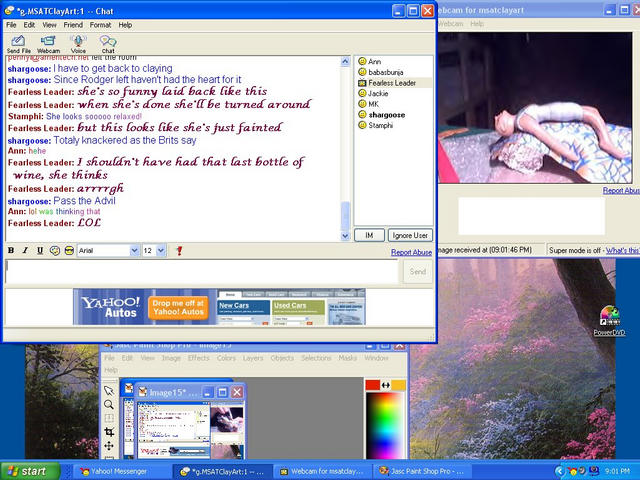Viewport: 640px width, 480px height.
Task: Switch to Jasc Paint Shop Pro taskbar button
Action: (x=422, y=471)
